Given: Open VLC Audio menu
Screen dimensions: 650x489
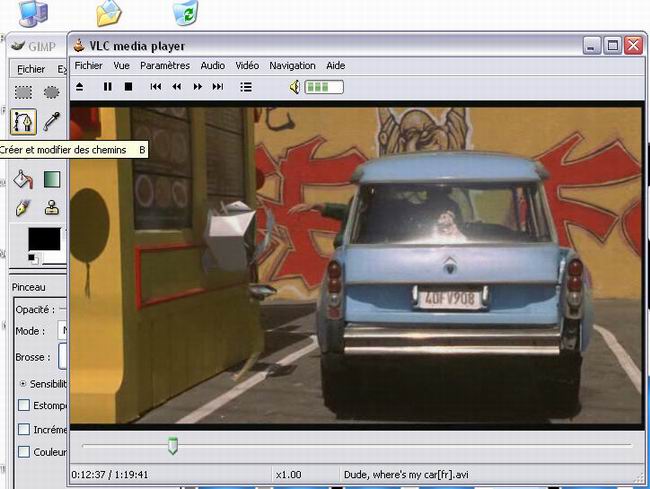Looking at the screenshot, I should 213,66.
